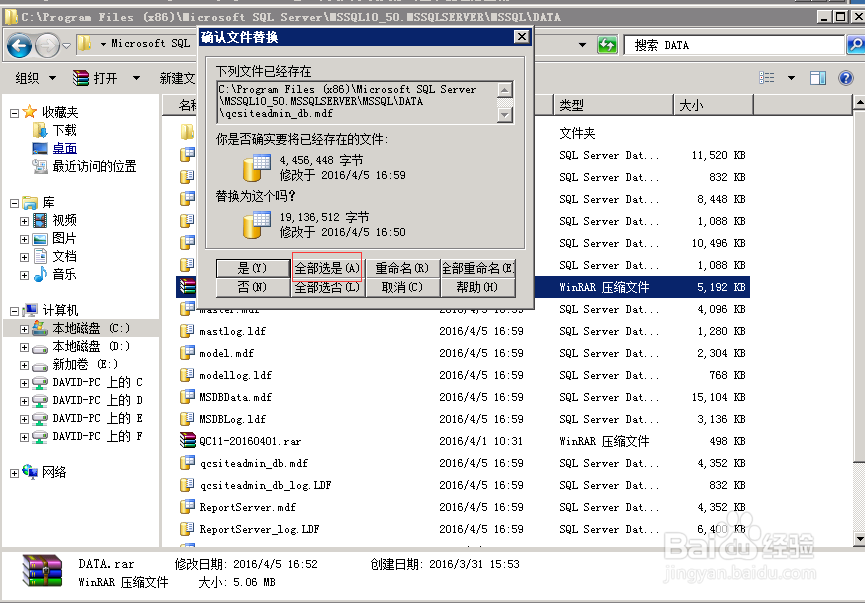Viewport: 865px width, 603px height.
Task: Open the views dropdown arrow near top right
Action: (790, 77)
